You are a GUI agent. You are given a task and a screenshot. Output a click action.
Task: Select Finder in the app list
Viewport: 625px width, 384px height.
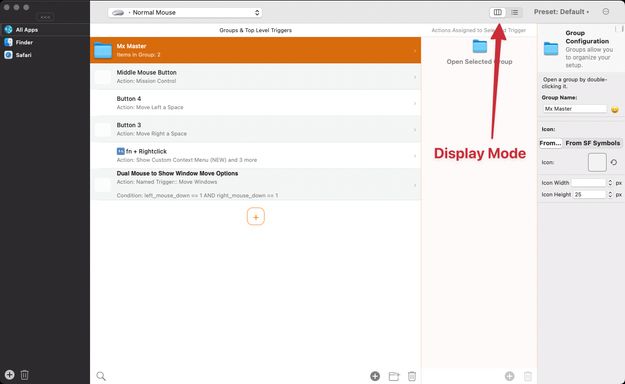[45, 42]
